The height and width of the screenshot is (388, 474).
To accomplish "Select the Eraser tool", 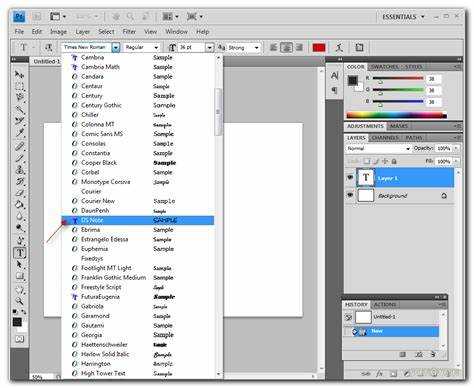I will (19, 193).
